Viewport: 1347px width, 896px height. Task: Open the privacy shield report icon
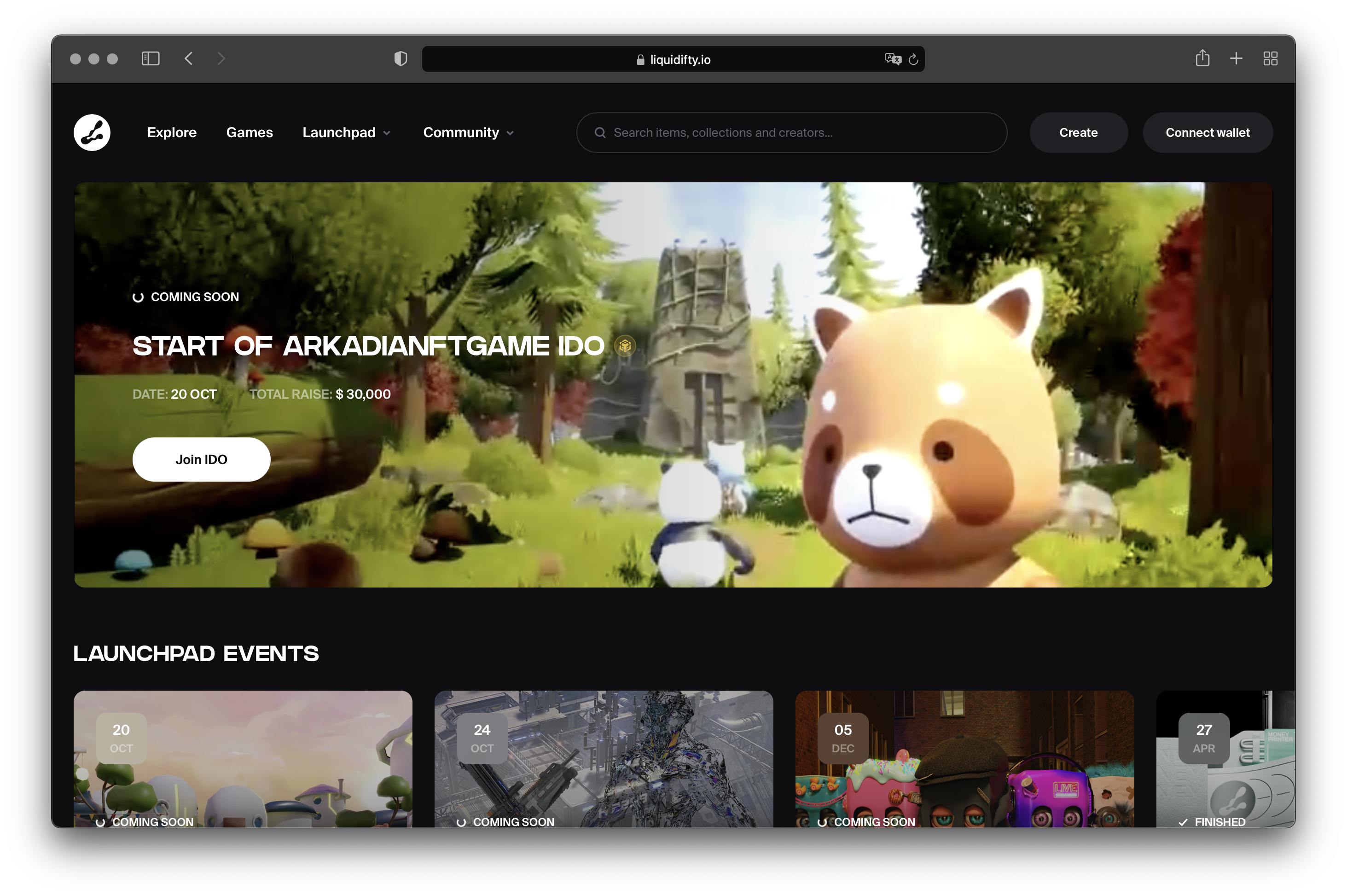(x=401, y=58)
